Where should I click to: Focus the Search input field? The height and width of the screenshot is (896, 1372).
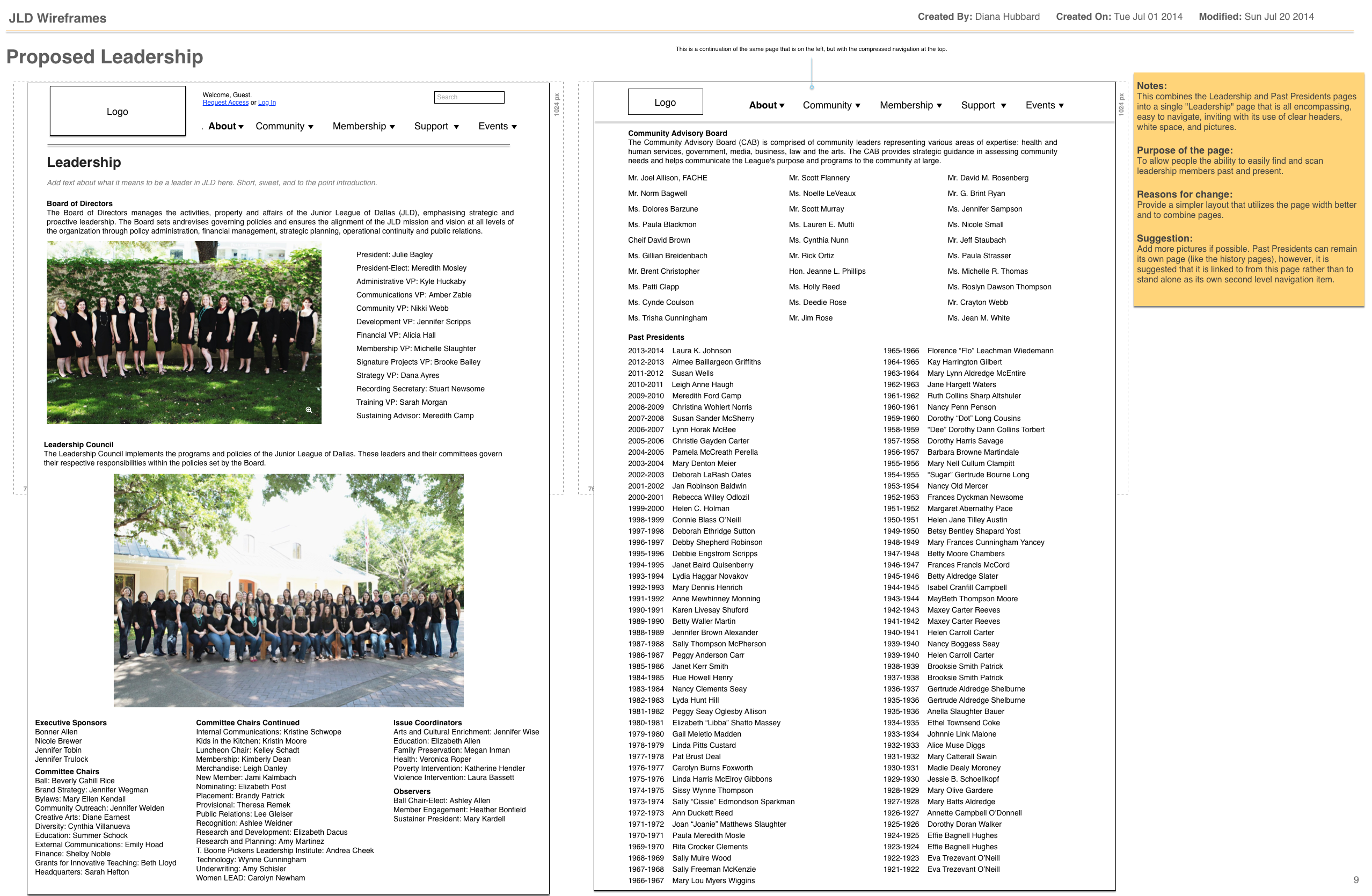[469, 98]
